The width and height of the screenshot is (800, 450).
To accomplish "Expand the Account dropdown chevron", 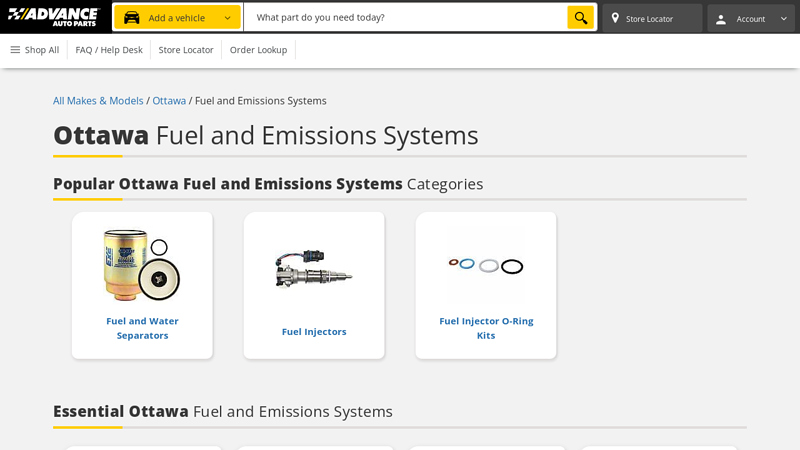I will [784, 19].
